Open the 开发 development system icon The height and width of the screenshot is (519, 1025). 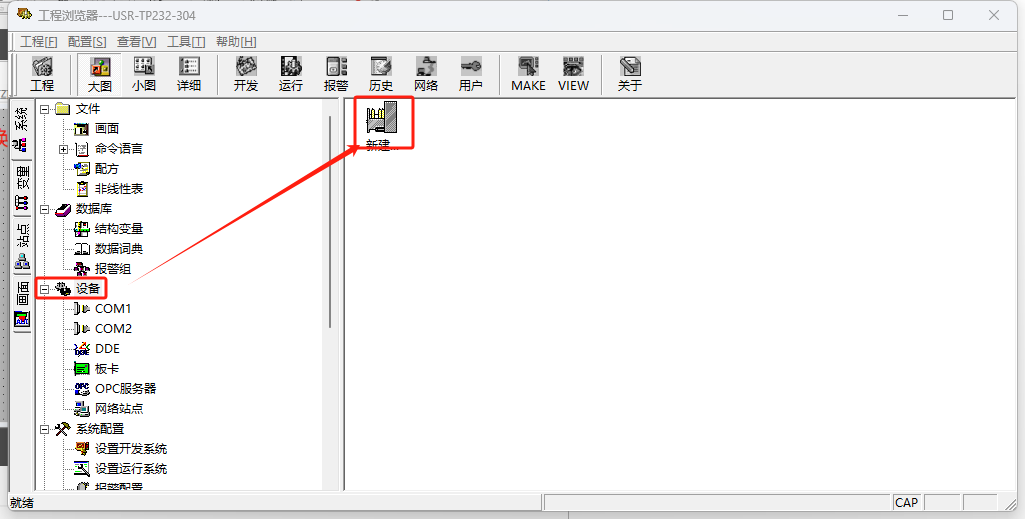tap(246, 74)
